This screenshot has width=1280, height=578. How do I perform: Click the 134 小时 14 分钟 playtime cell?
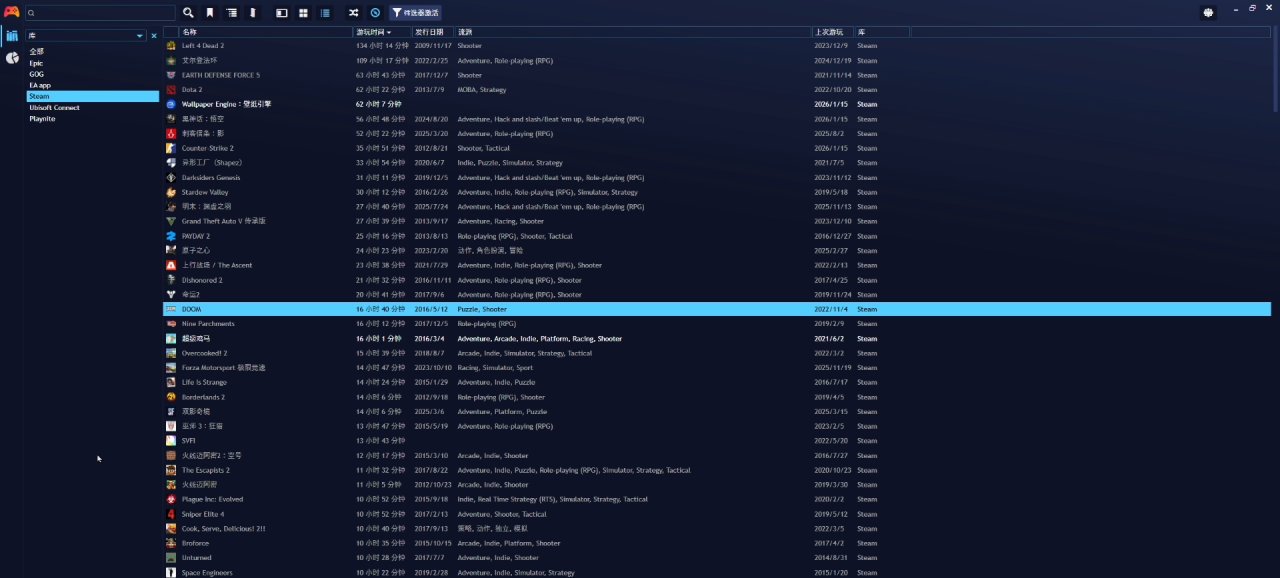tap(381, 46)
